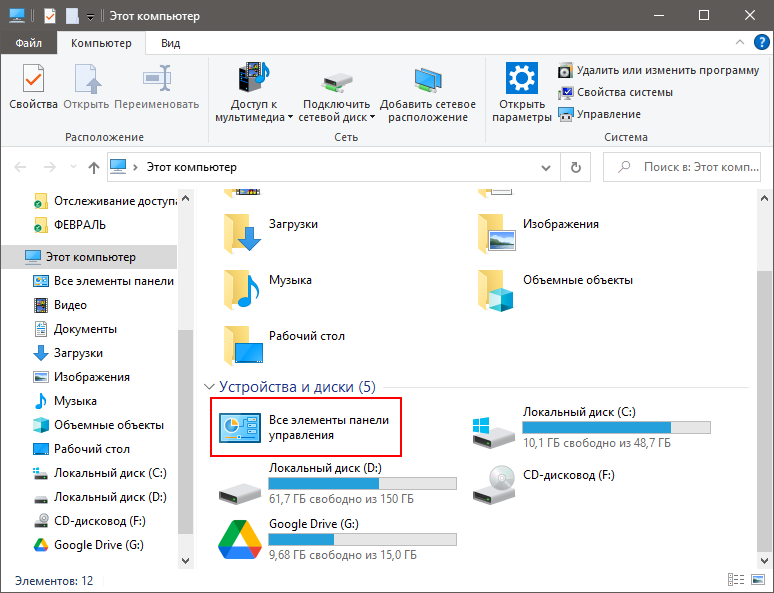
Task: Open the help question mark icon
Action: coord(761,42)
